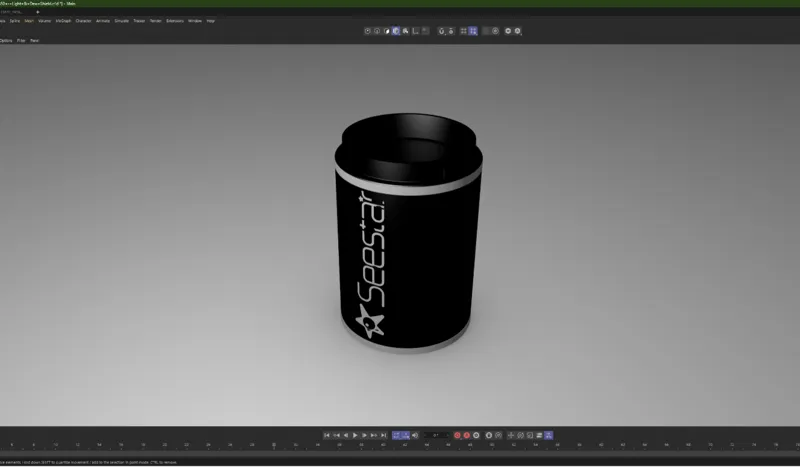Open the viewport Options menu
The image size is (800, 467).
point(6,40)
